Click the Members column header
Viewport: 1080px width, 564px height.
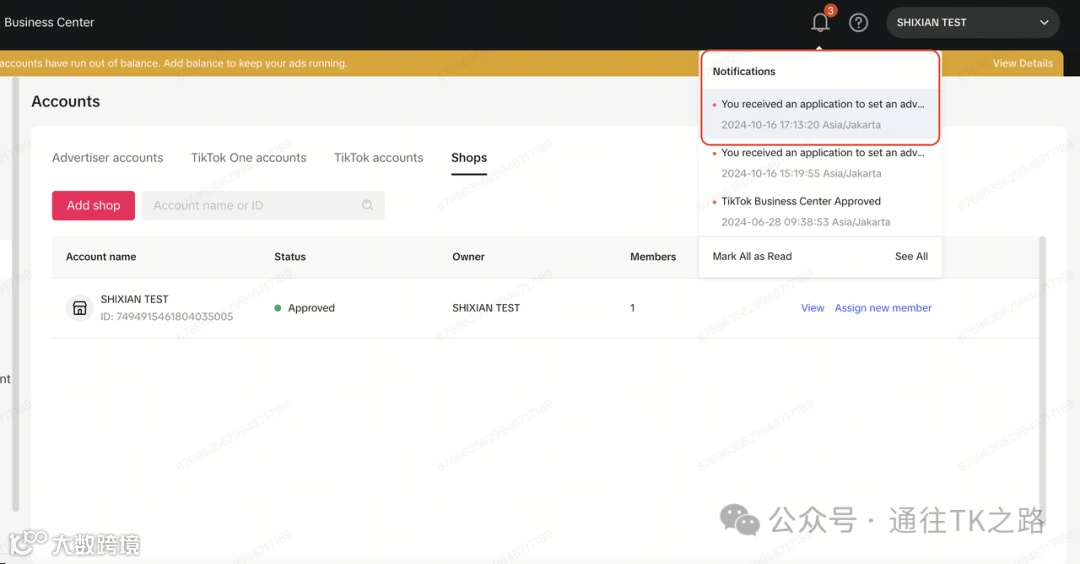click(653, 257)
